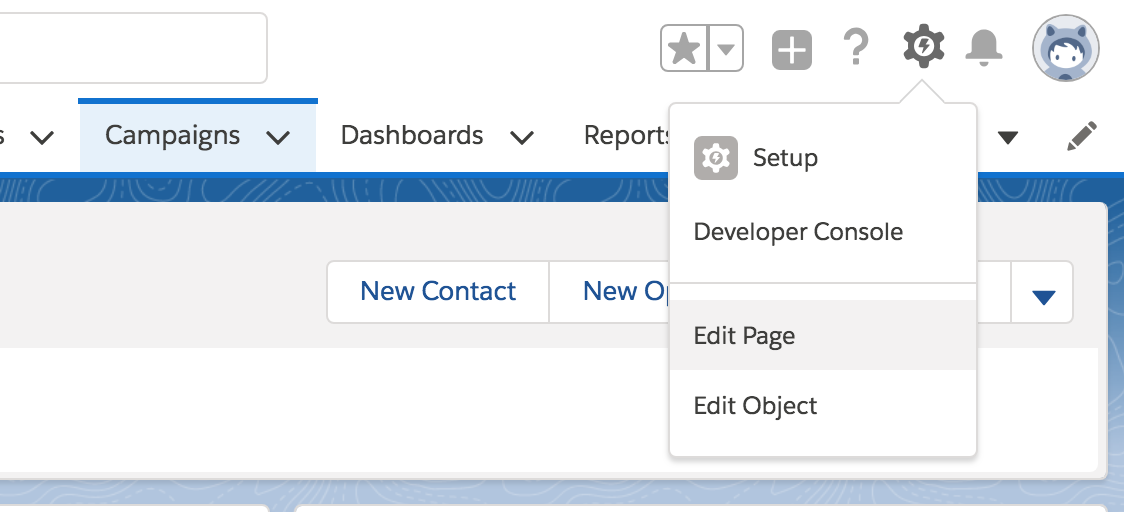Choose Edit Page in the menu
The image size is (1124, 512).
click(744, 336)
